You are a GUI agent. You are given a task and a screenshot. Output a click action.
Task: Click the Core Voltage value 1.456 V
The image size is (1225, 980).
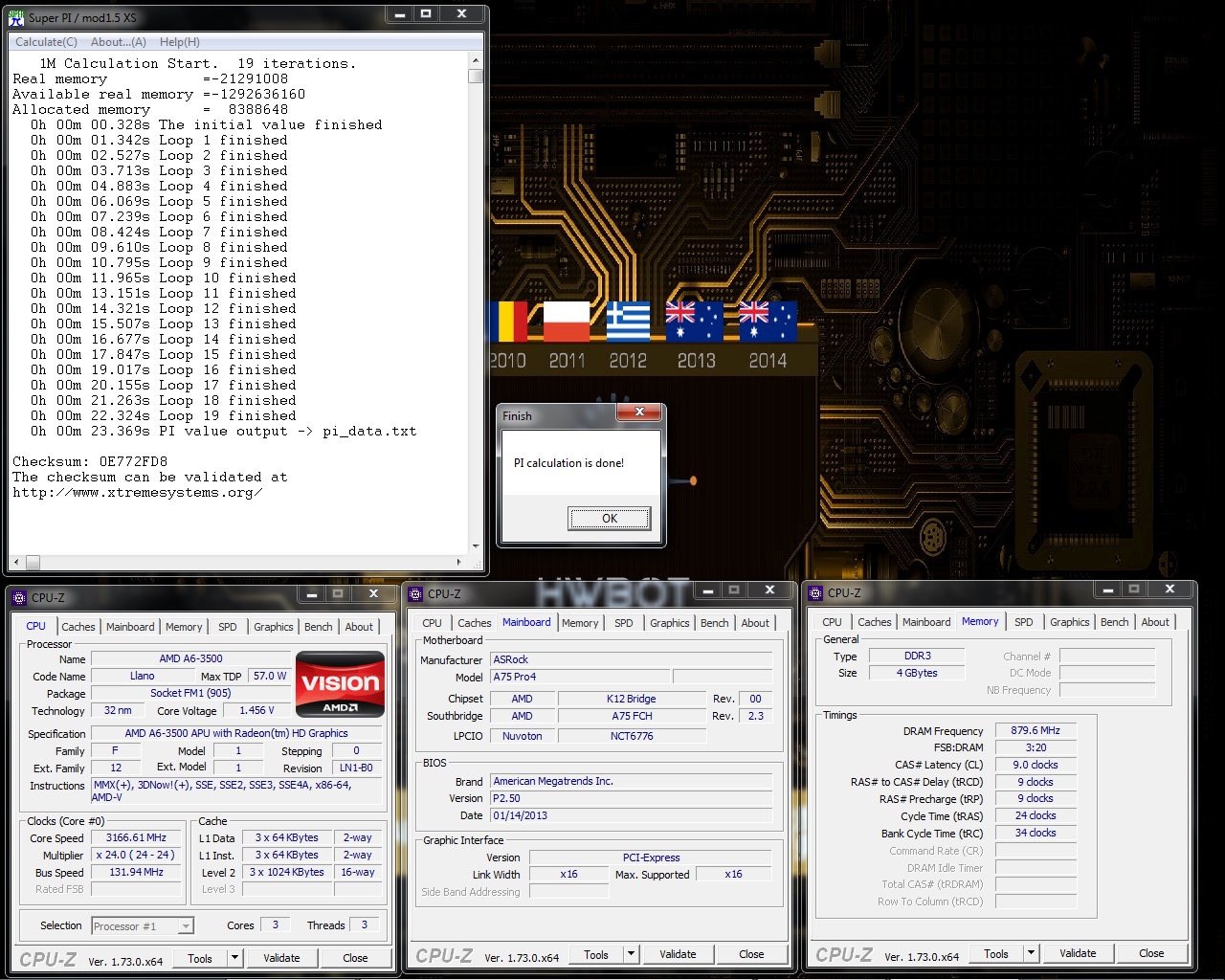coord(256,710)
